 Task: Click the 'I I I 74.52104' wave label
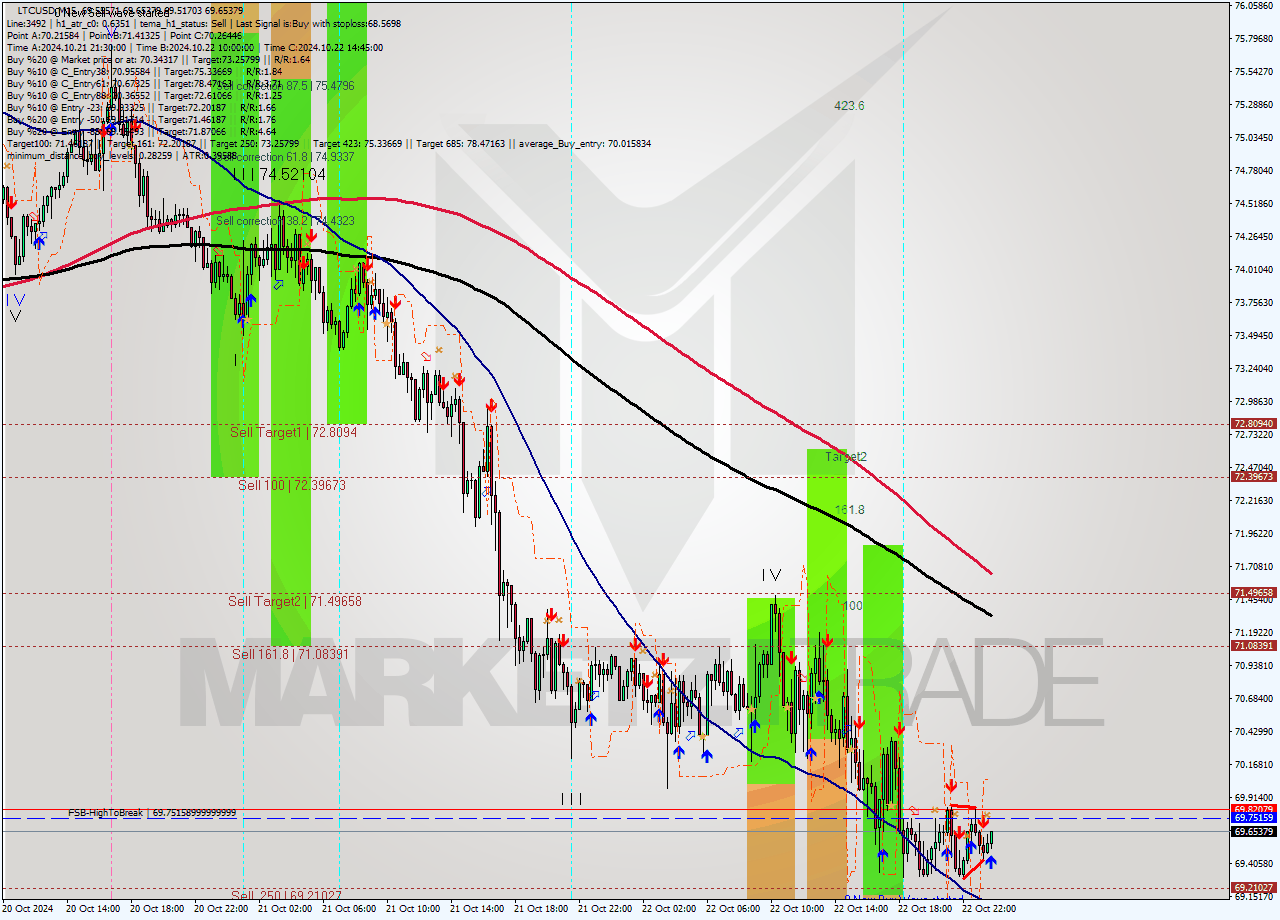278,174
